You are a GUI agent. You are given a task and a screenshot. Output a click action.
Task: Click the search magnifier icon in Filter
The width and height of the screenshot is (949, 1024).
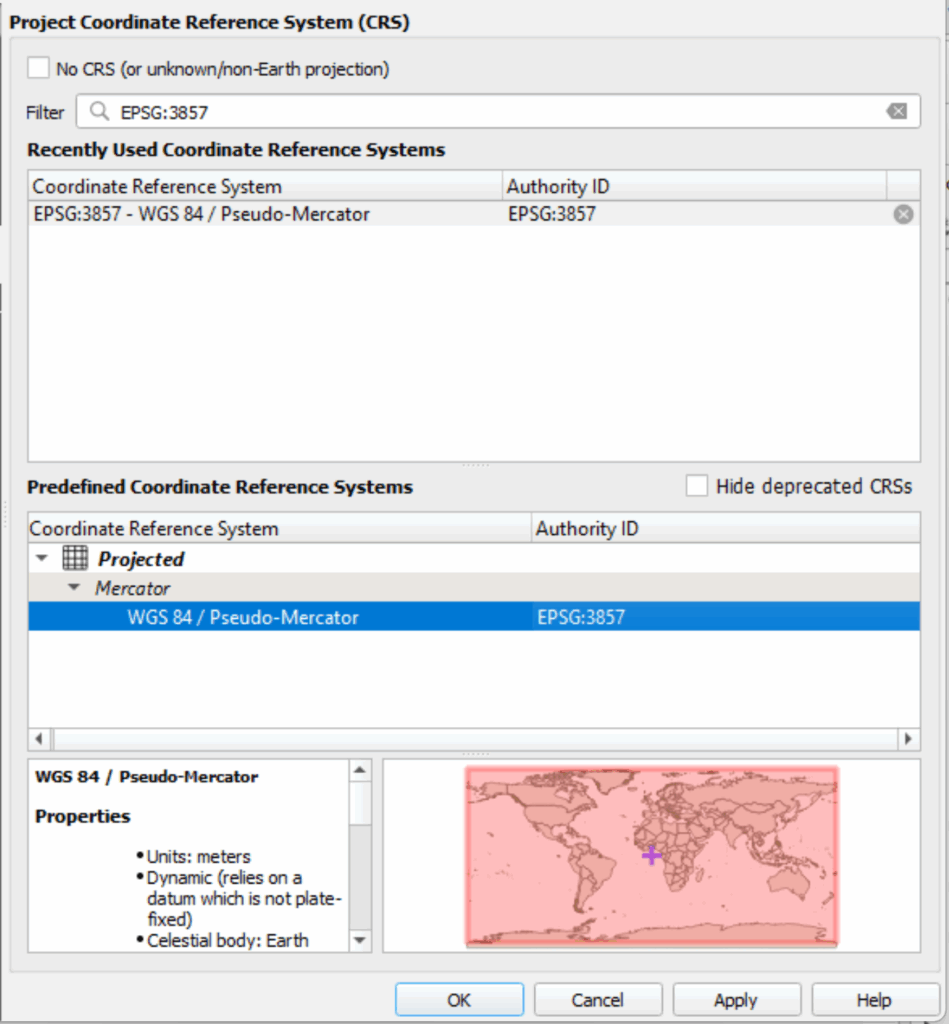tap(98, 112)
